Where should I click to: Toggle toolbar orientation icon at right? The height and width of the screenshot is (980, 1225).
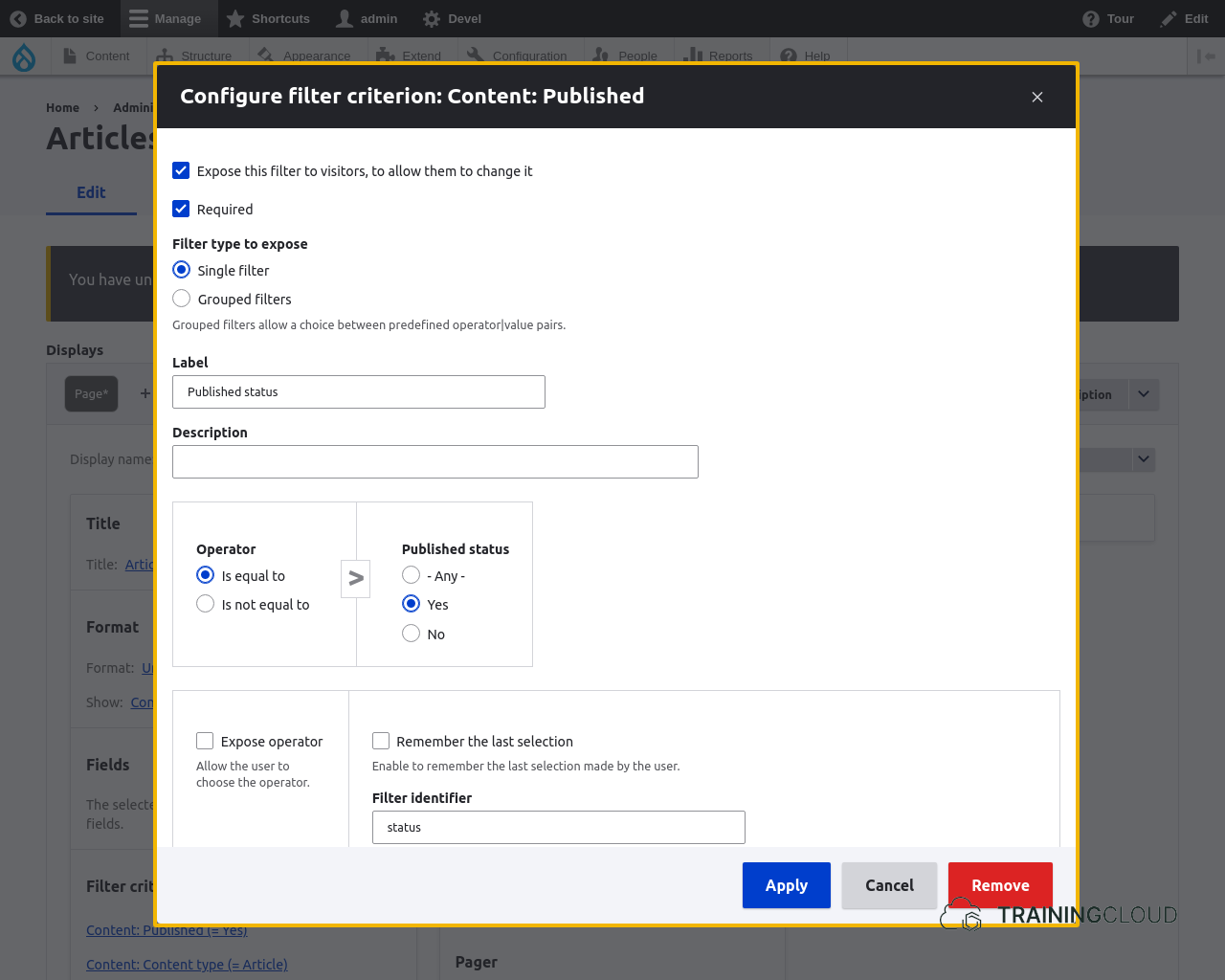pyautogui.click(x=1206, y=56)
